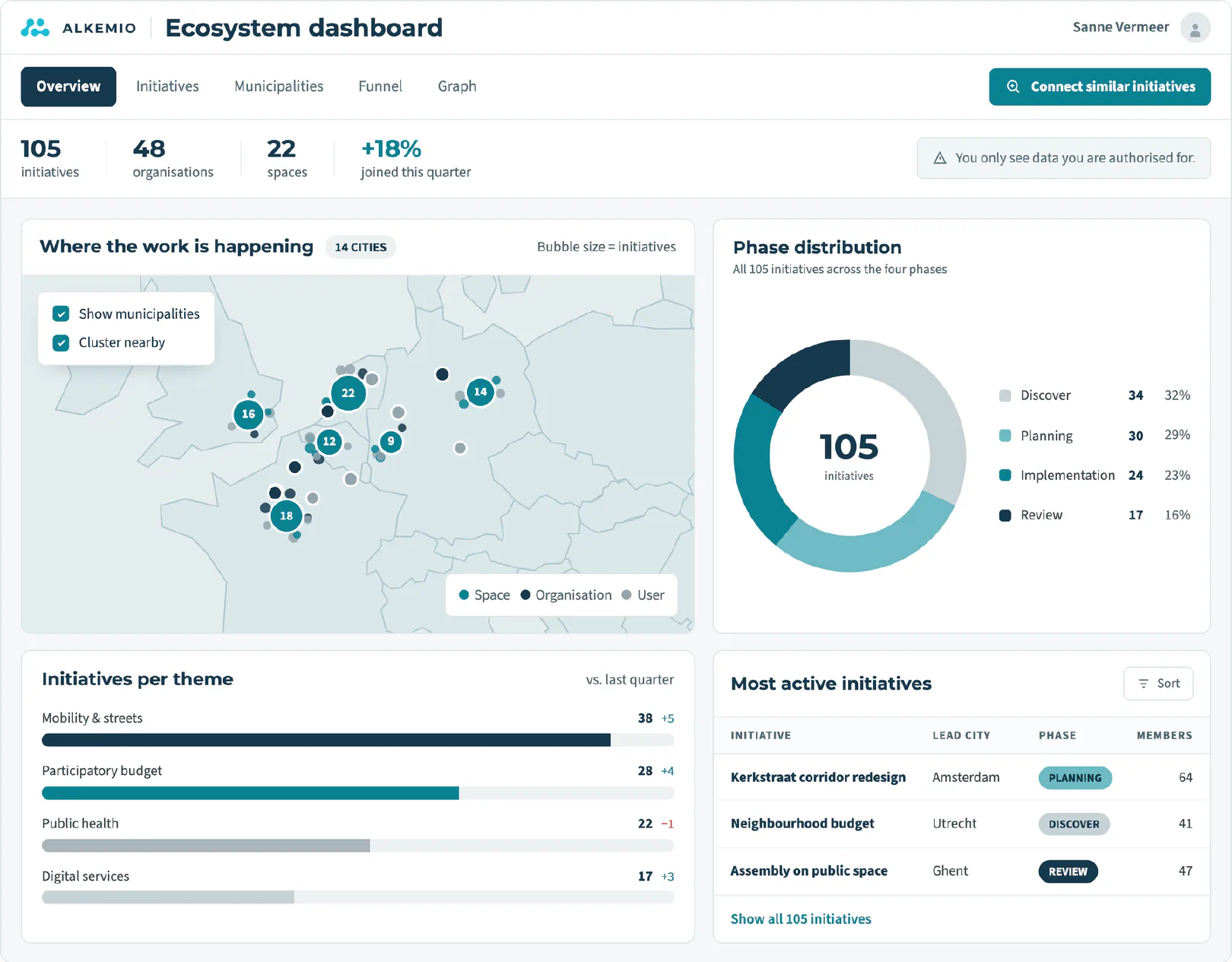Click the Sort filter lines icon
This screenshot has height=962, width=1232.
[1143, 684]
